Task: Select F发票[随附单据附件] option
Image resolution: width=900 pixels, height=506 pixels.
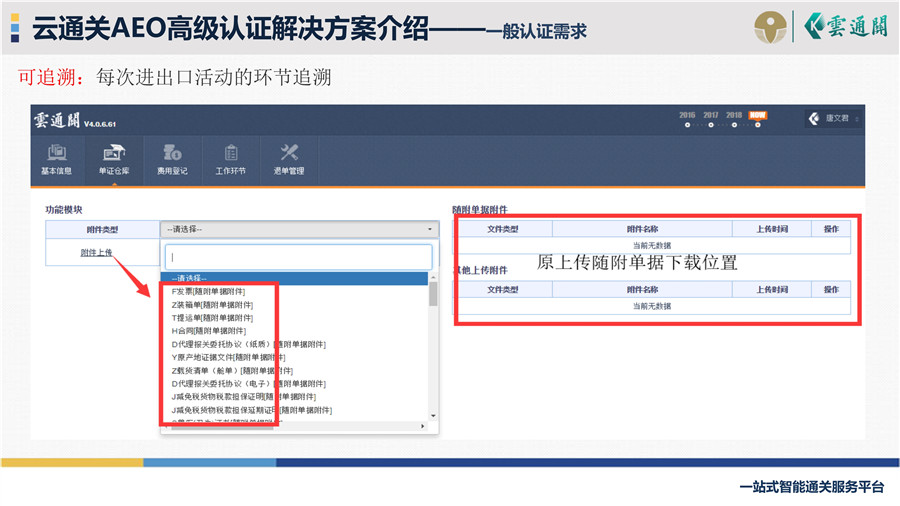Action: pyautogui.click(x=208, y=291)
